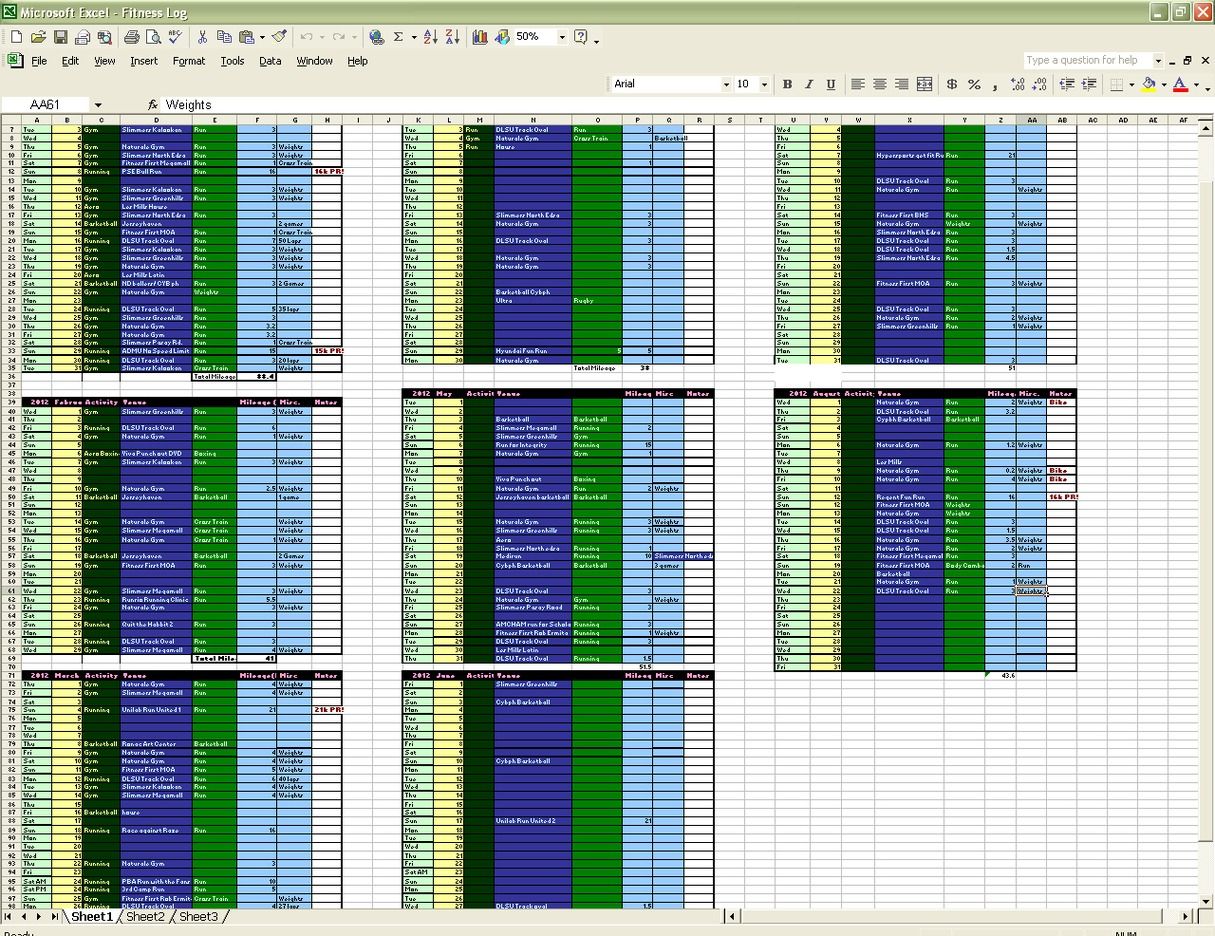The width and height of the screenshot is (1215, 936).
Task: Align text right
Action: tap(902, 85)
